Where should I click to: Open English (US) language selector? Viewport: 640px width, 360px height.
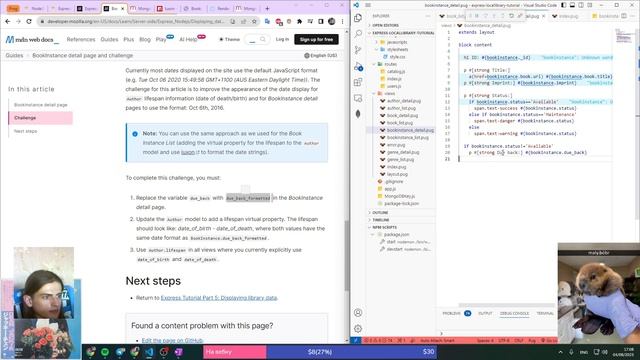(320, 55)
